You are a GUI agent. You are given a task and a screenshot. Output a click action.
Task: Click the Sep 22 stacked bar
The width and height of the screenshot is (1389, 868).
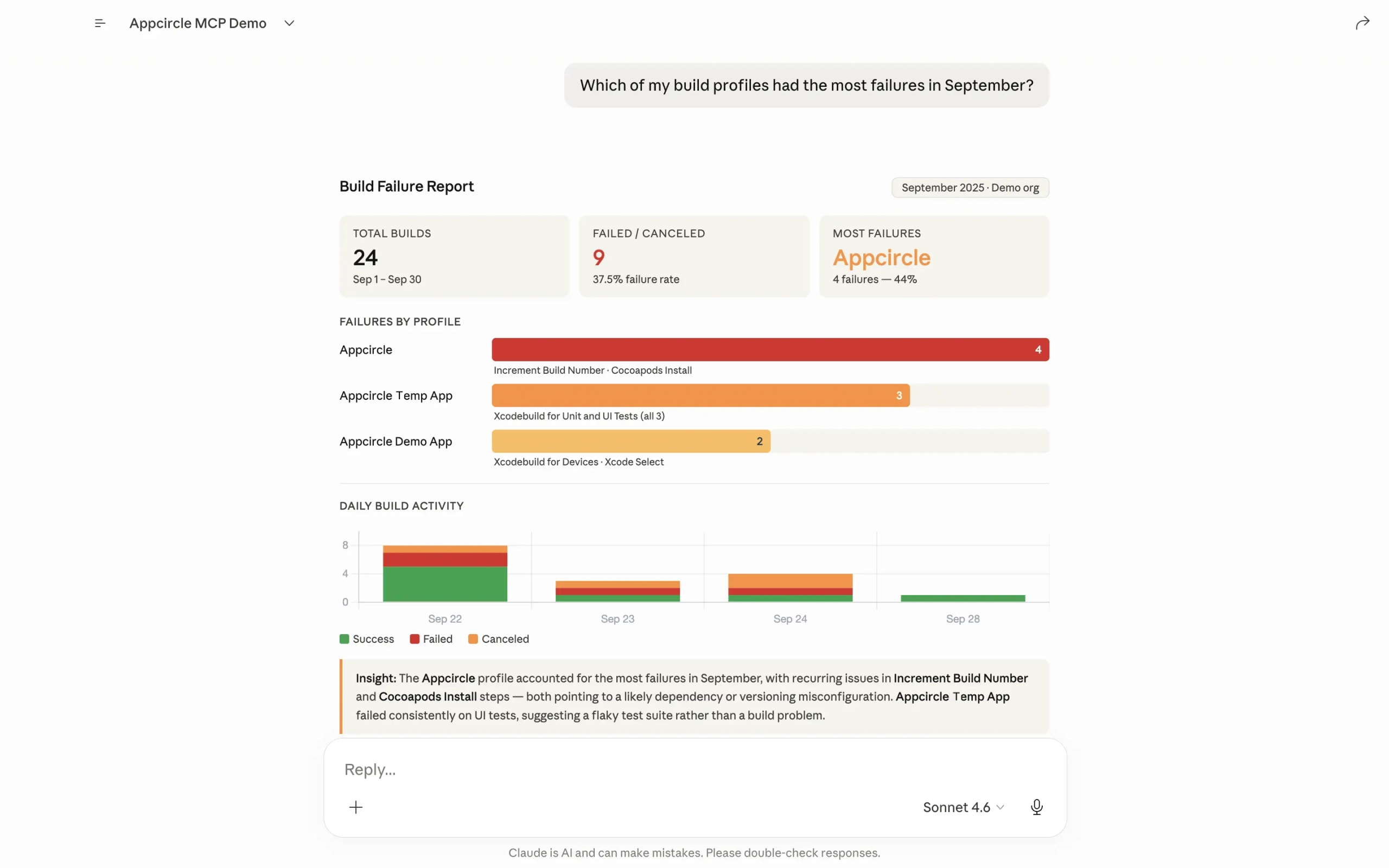pos(445,573)
